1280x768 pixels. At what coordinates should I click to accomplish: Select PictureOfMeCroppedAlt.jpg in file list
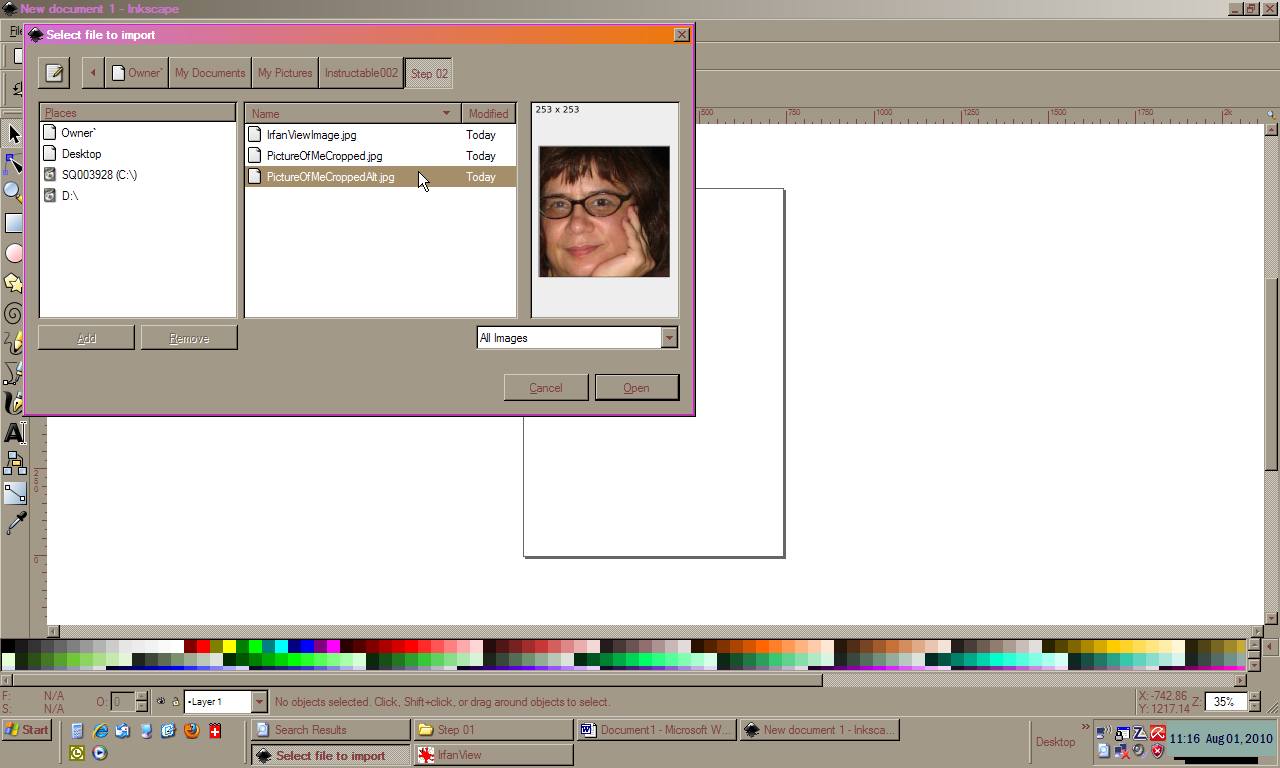click(380, 177)
